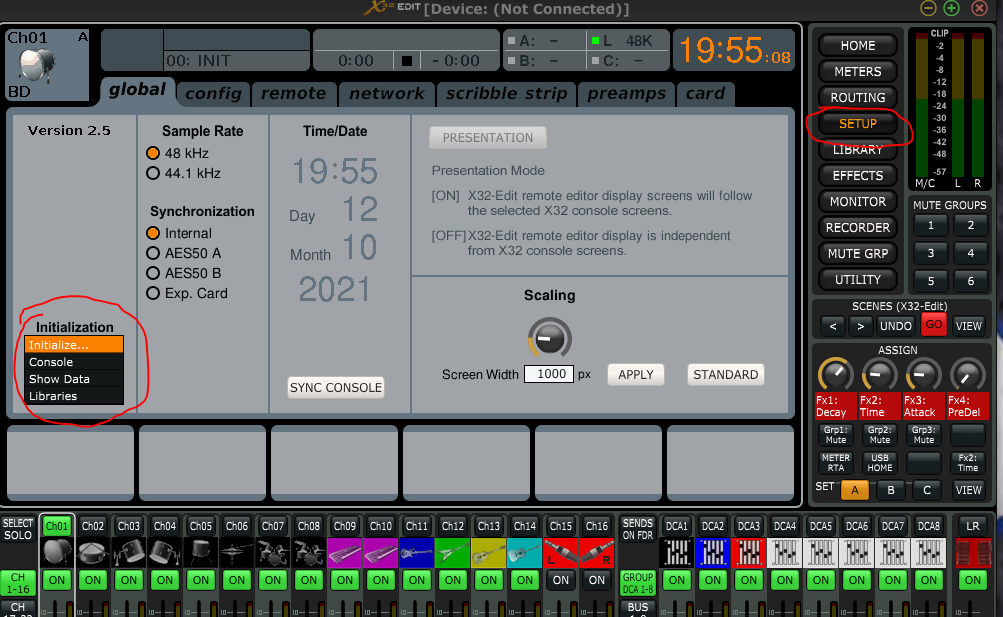
Task: Select AES50 B synchronization source
Action: [153, 273]
